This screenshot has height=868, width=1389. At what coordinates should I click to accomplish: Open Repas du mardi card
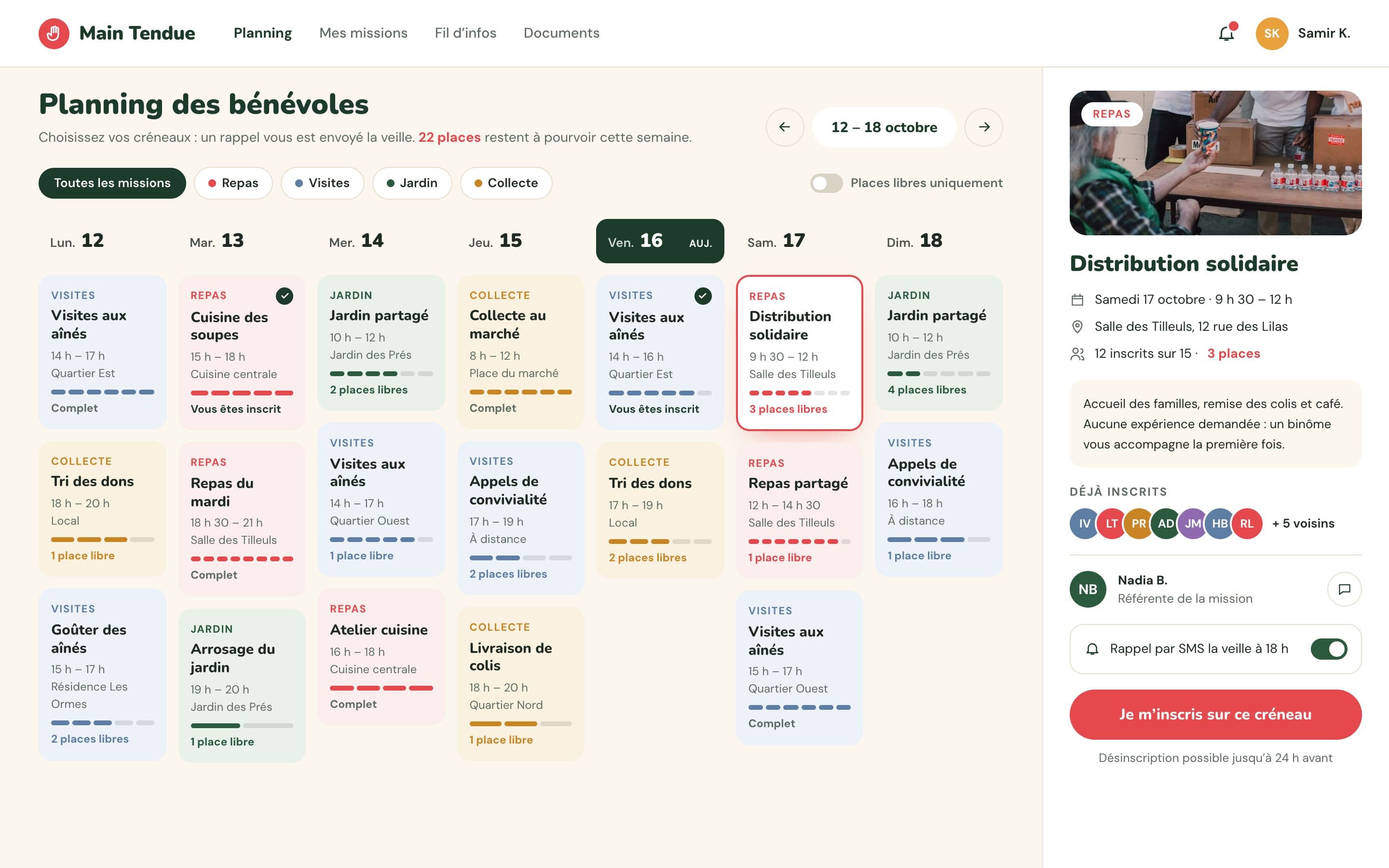242,519
